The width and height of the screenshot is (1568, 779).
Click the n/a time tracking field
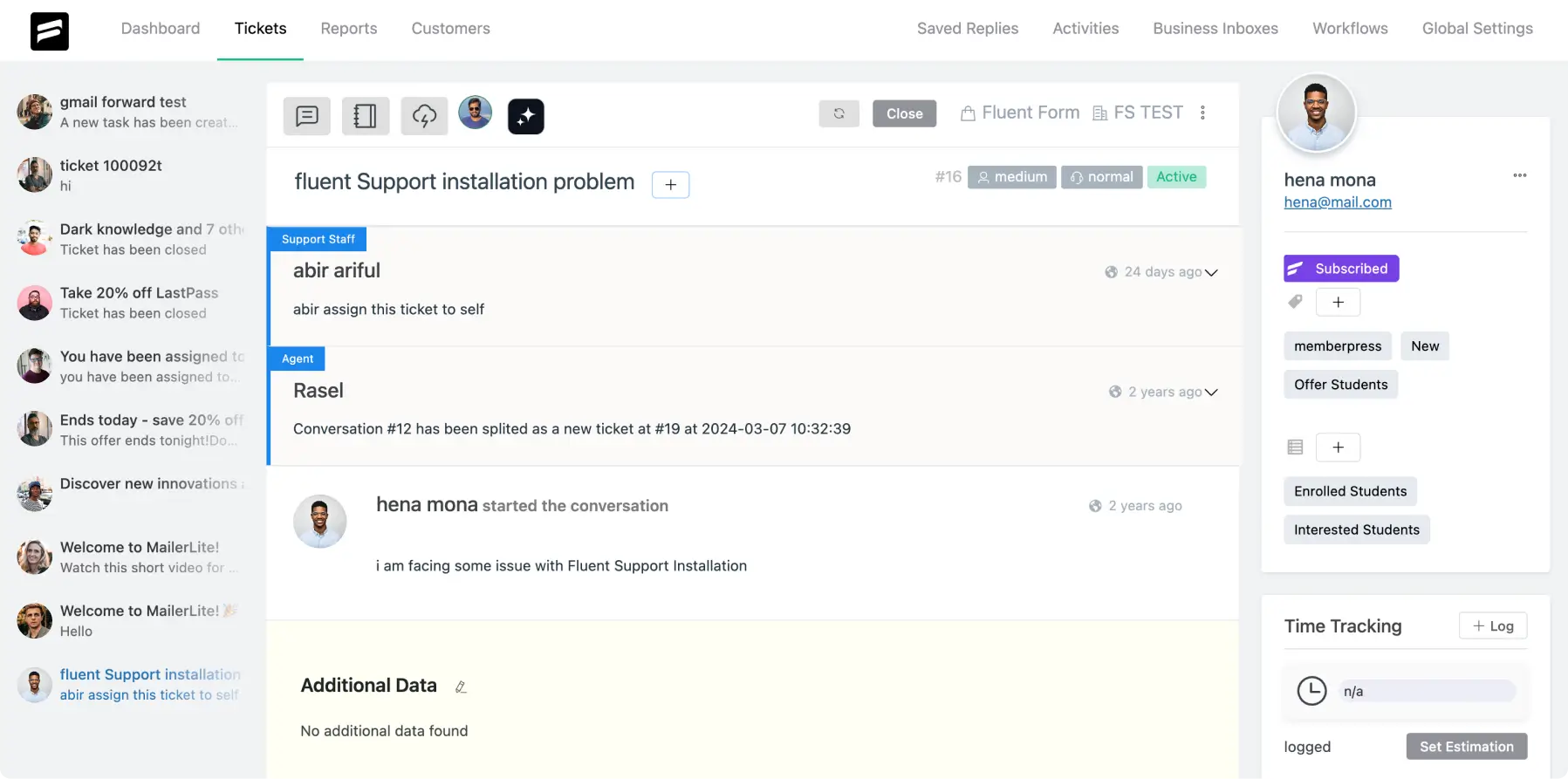(x=1427, y=692)
